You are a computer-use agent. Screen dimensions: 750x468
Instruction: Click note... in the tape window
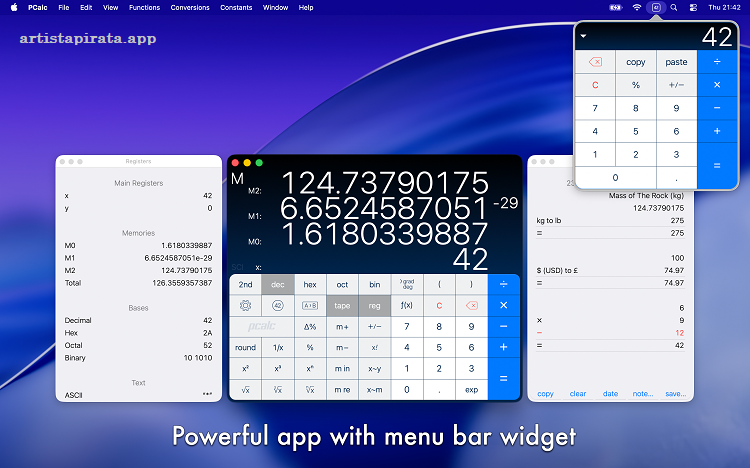643,393
